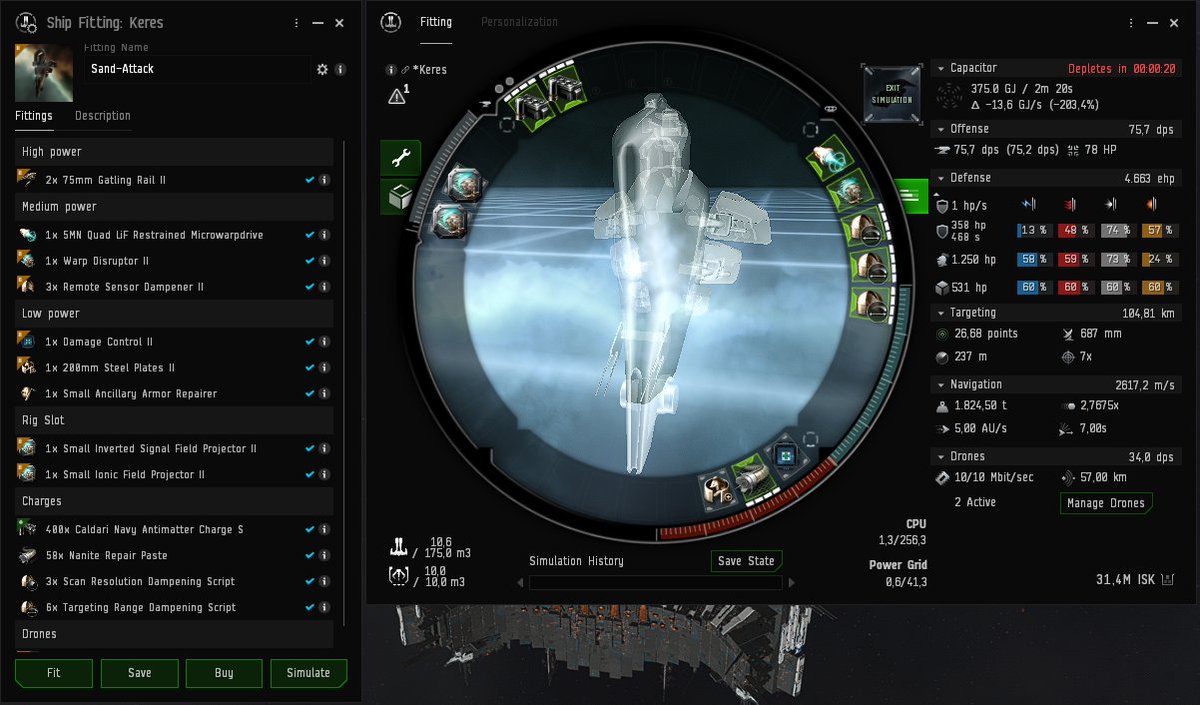
Task: Click shield EM resistance 13% bar
Action: click(1033, 231)
